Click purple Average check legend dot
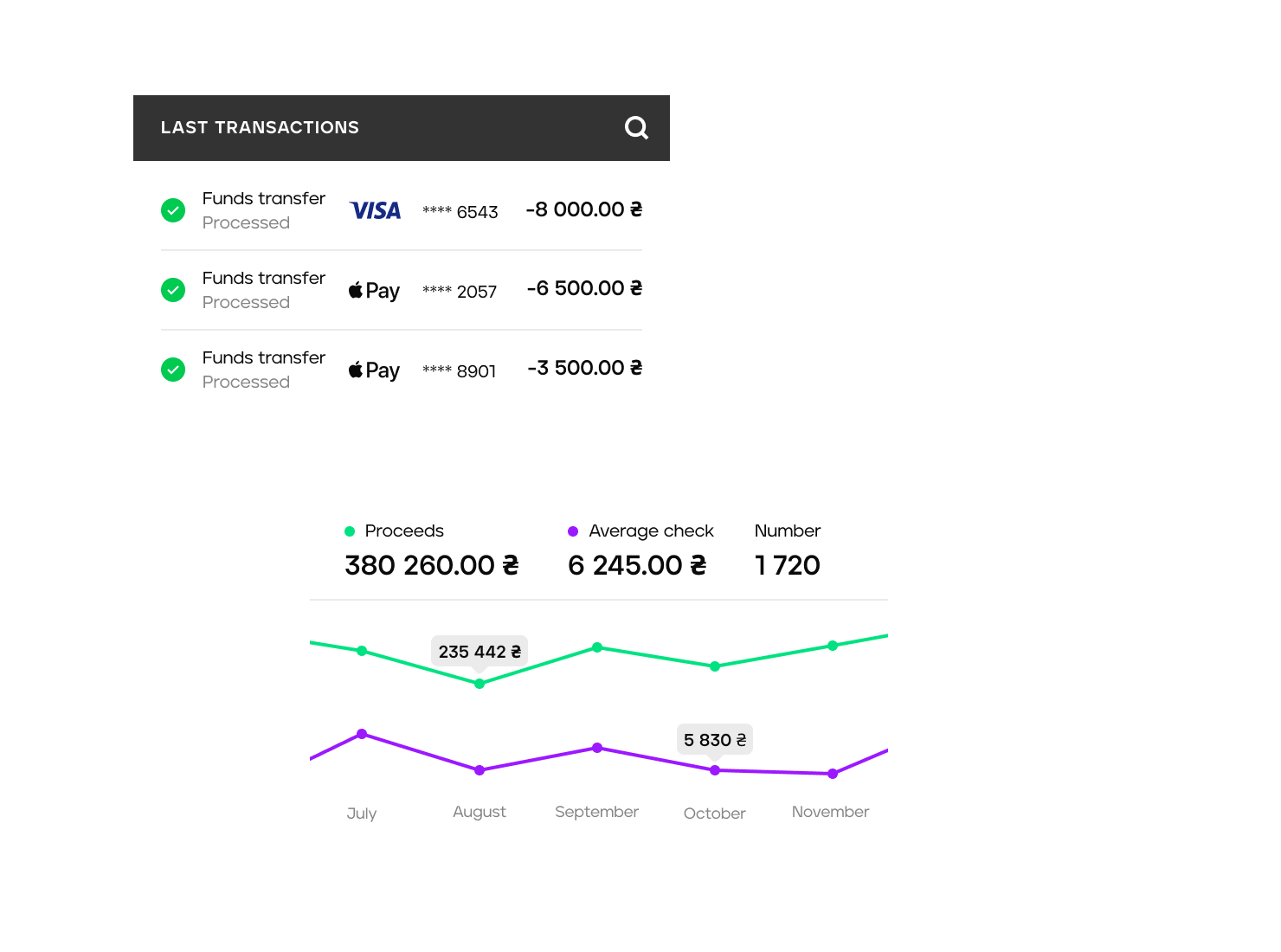This screenshot has width=1281, height=952. click(573, 531)
